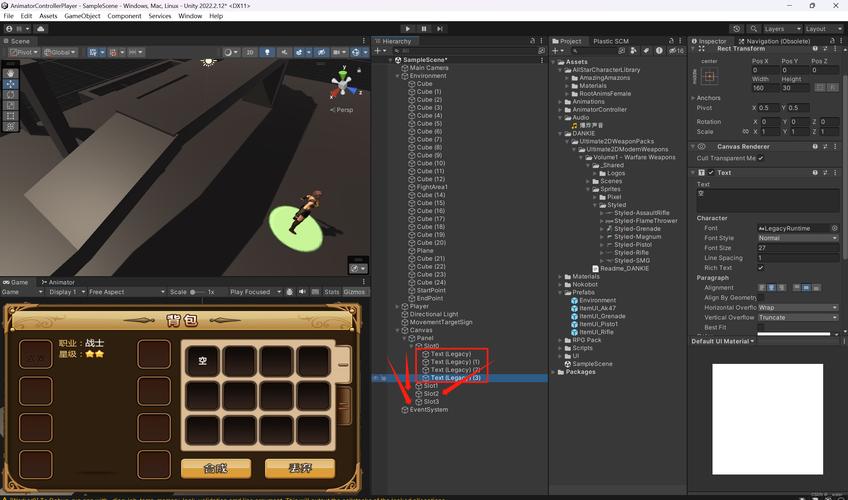Toggle the Best Fit checkbox

coord(761,328)
